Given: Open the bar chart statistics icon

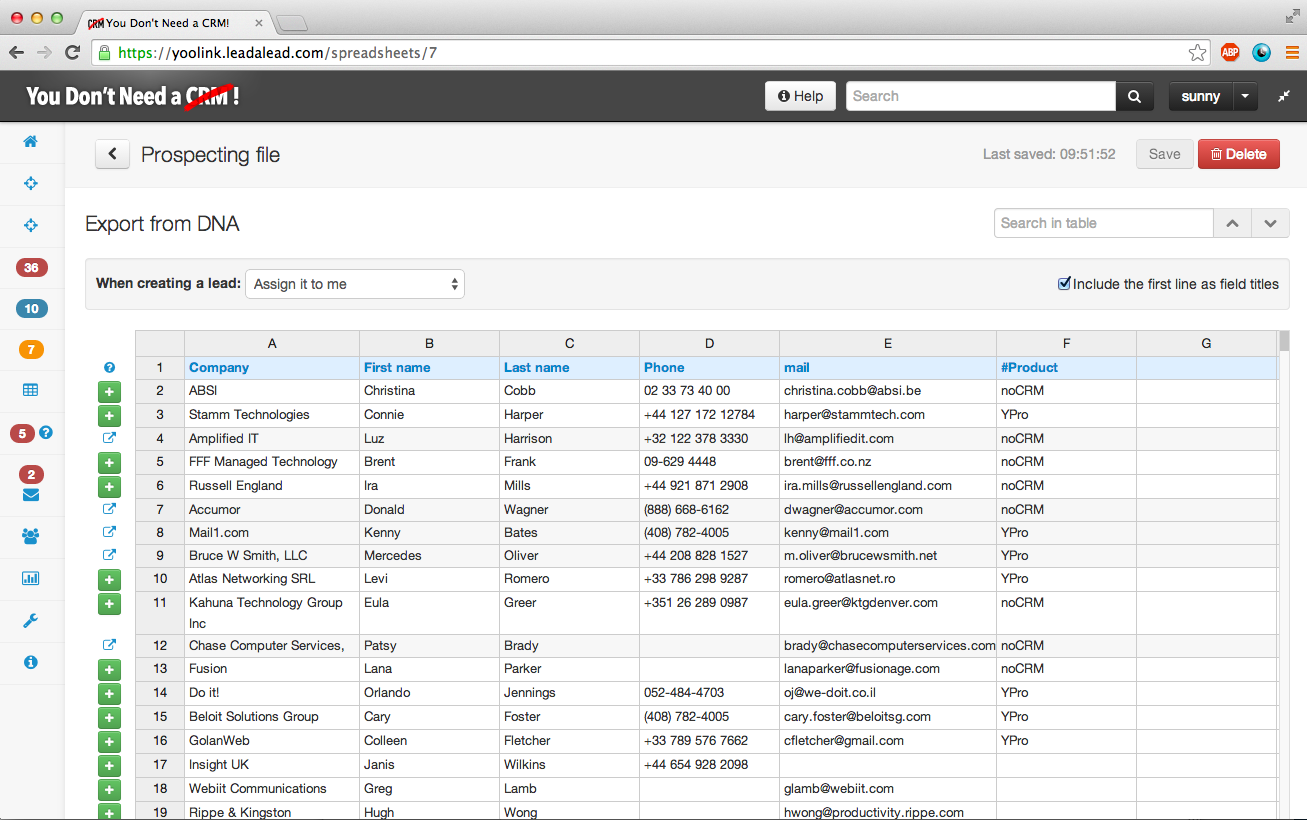Looking at the screenshot, I should (x=31, y=578).
